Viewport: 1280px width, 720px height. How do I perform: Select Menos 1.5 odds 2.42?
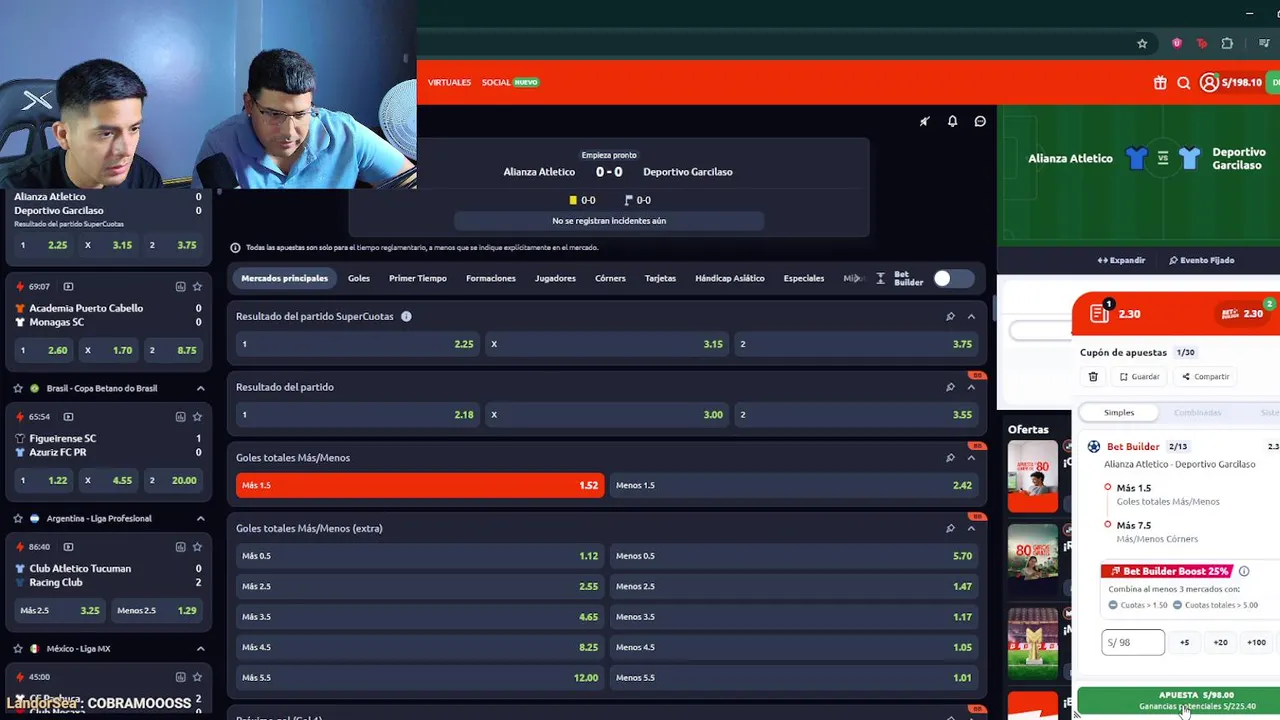click(x=793, y=485)
